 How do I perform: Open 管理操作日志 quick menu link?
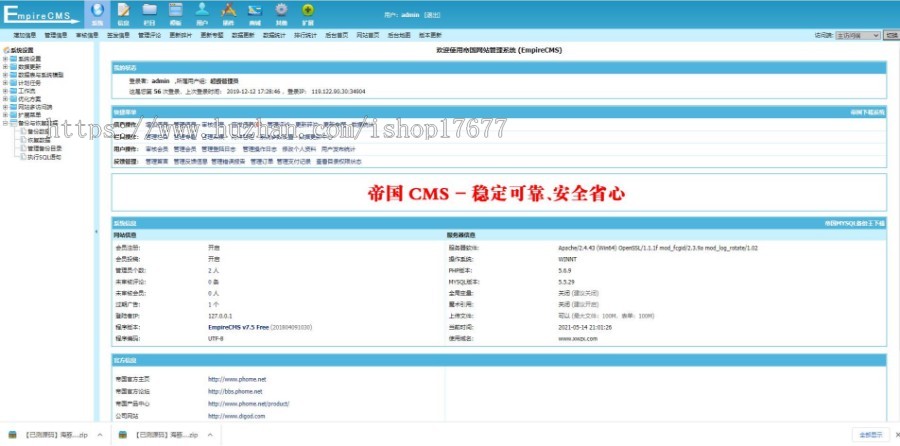coord(259,149)
